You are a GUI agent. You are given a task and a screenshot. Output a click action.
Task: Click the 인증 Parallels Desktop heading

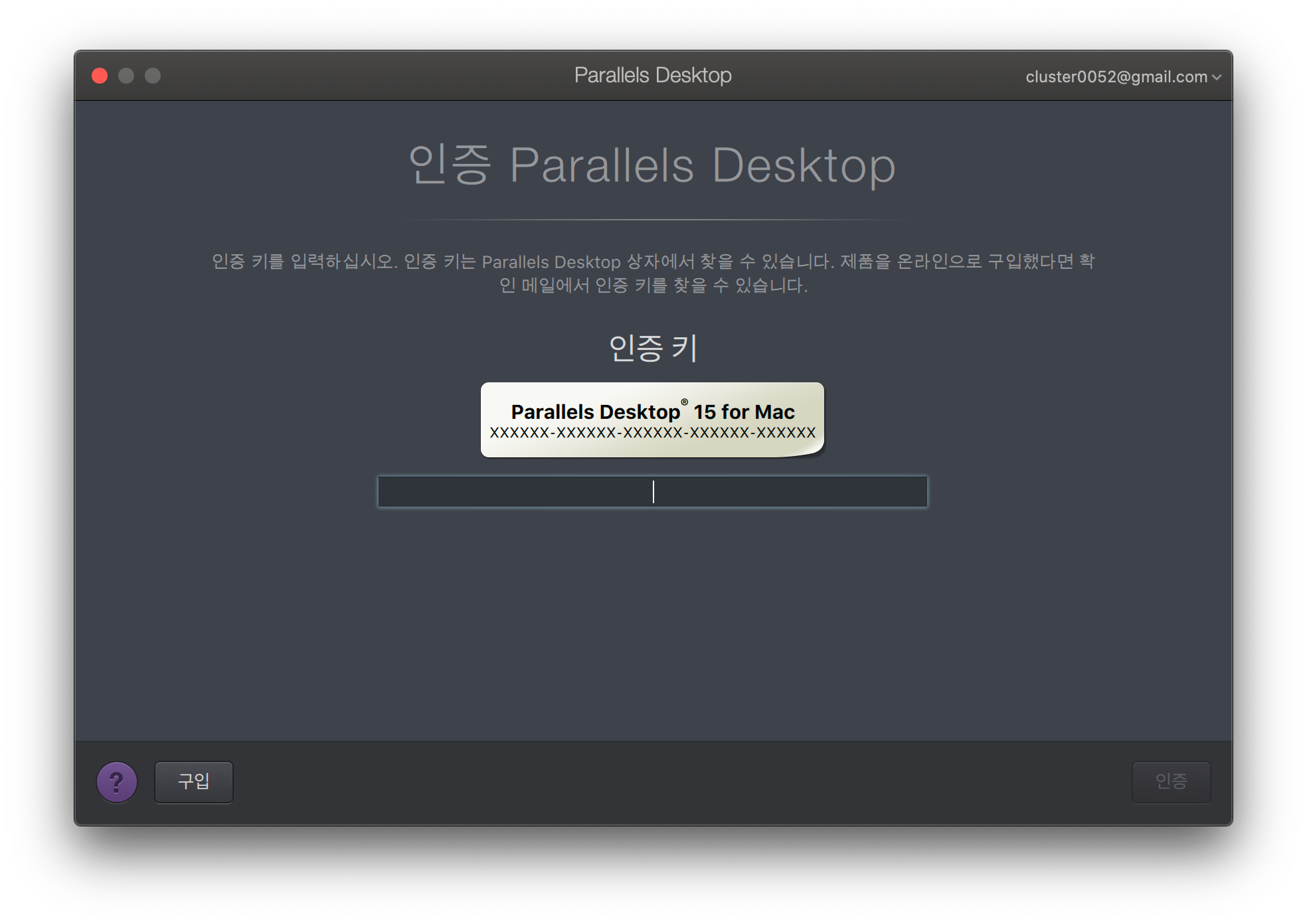pos(652,165)
